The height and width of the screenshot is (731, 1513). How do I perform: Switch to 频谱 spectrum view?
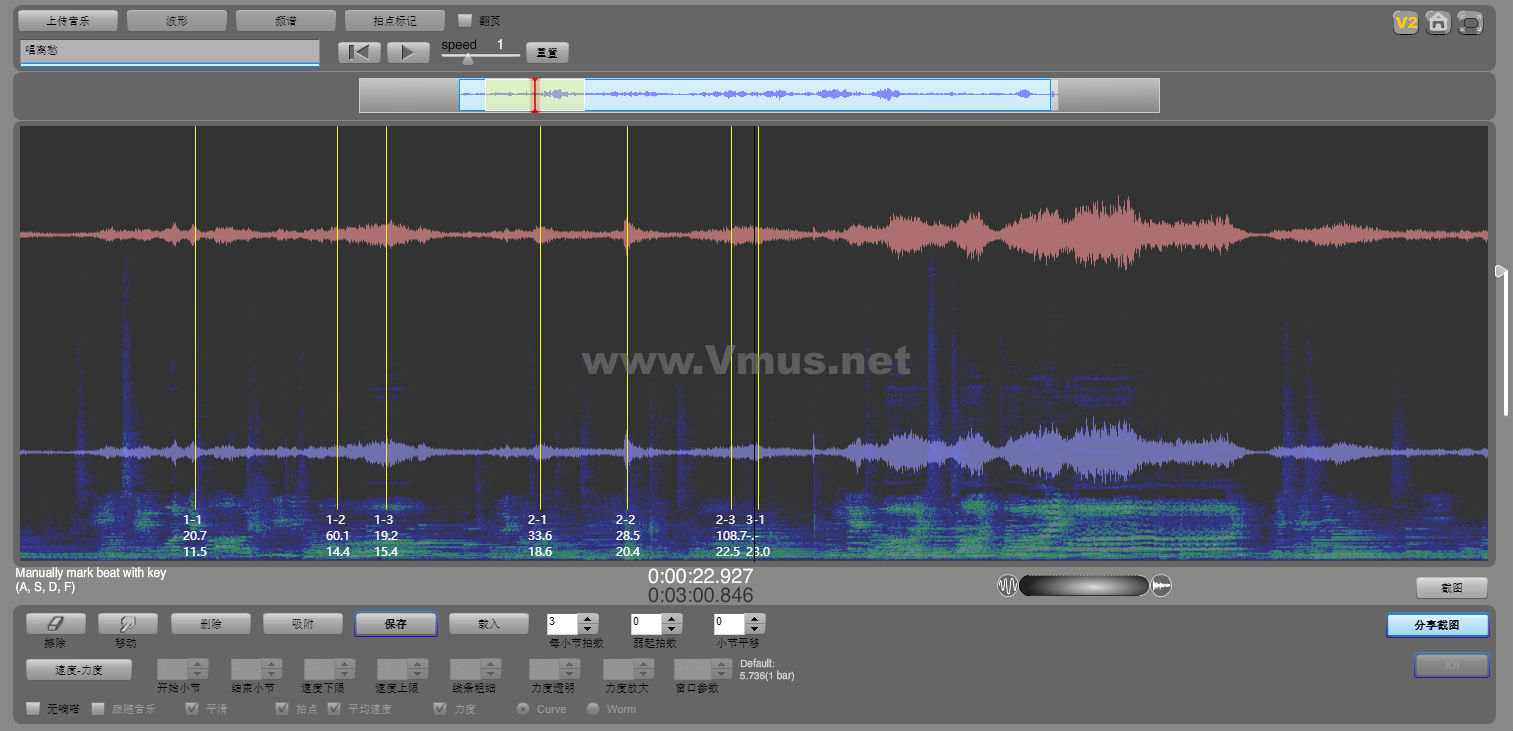pos(286,20)
